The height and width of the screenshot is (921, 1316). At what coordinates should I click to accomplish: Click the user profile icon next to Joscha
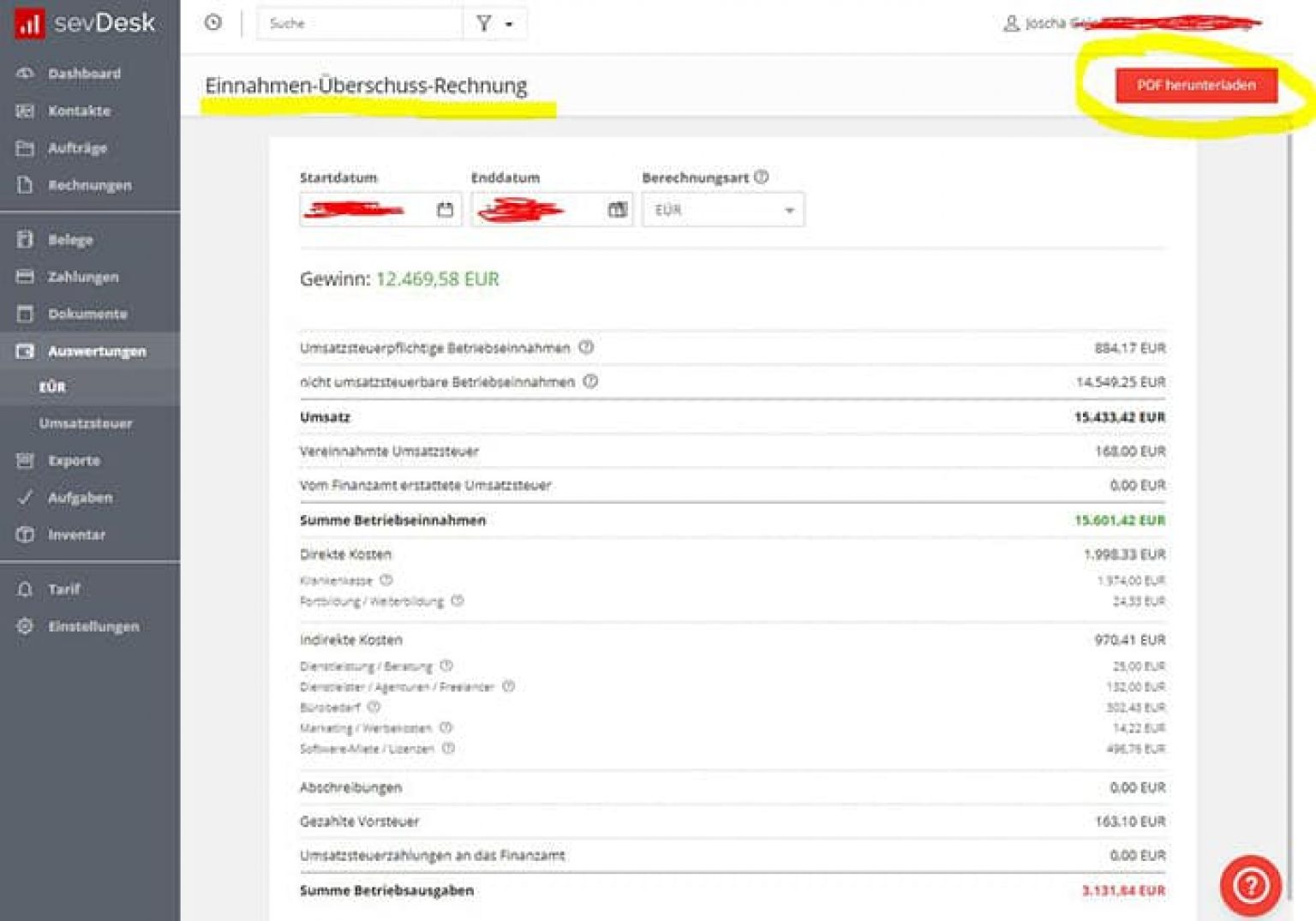click(1011, 23)
